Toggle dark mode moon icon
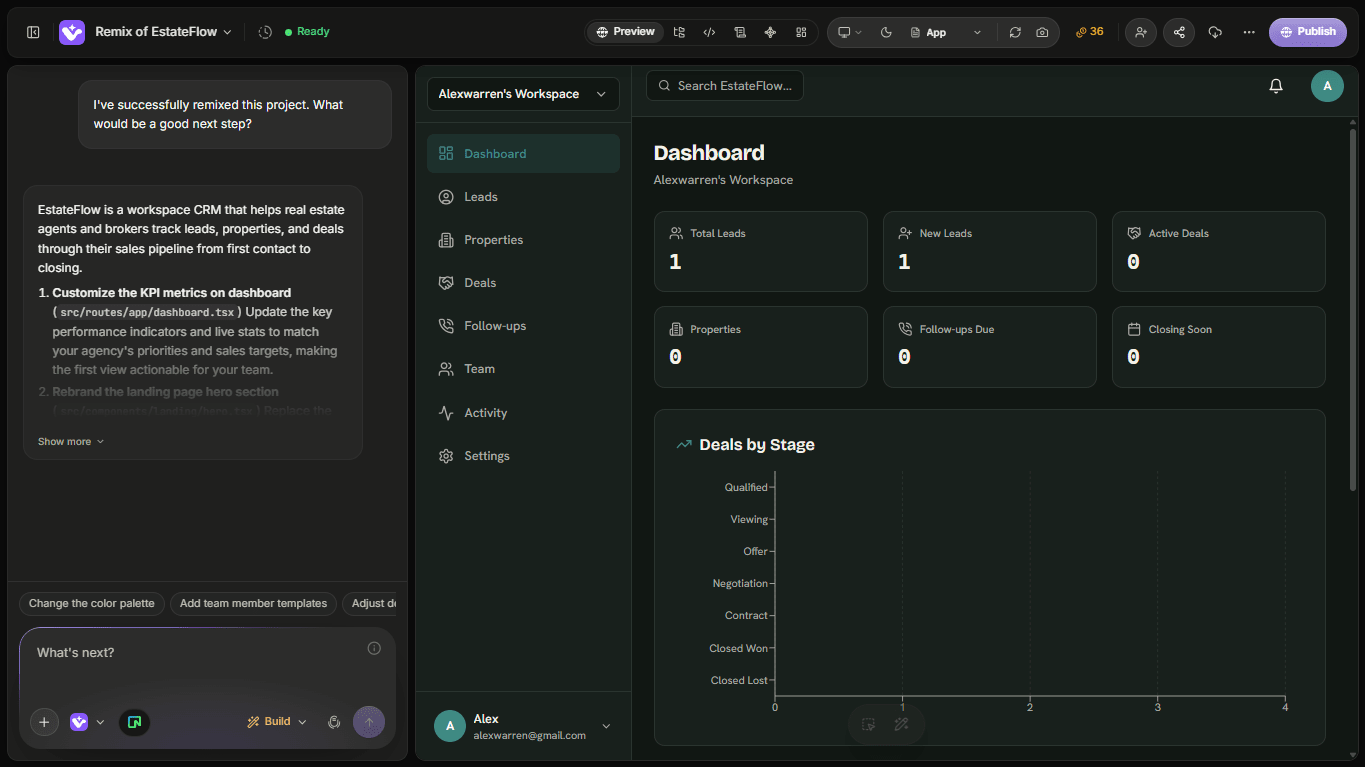This screenshot has width=1365, height=767. point(886,32)
